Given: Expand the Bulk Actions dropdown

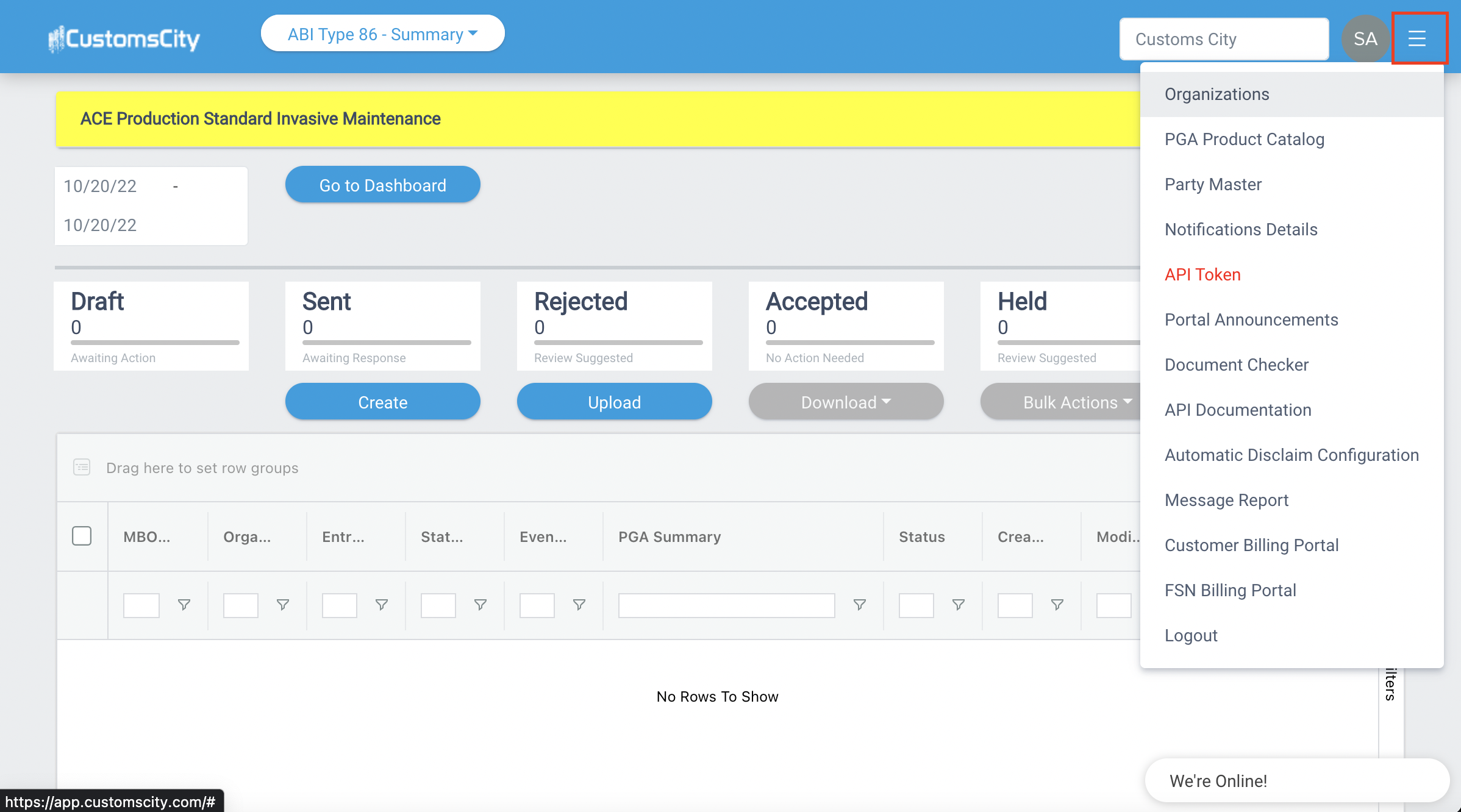Looking at the screenshot, I should pos(1061,402).
